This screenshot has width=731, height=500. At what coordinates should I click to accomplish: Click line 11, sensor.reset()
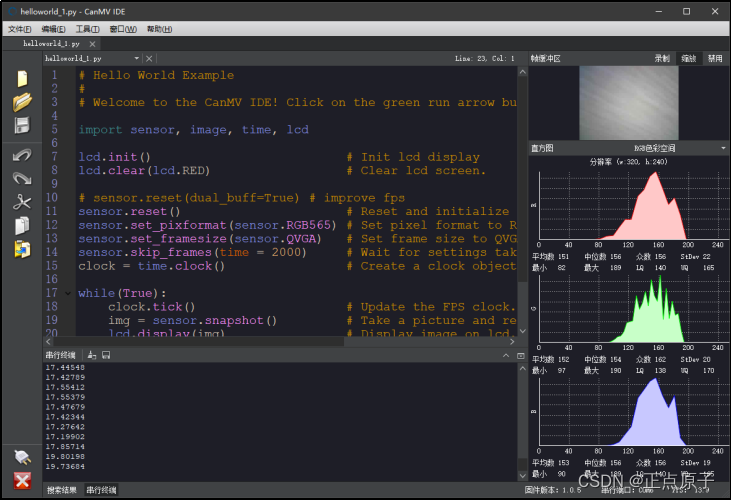(x=129, y=212)
